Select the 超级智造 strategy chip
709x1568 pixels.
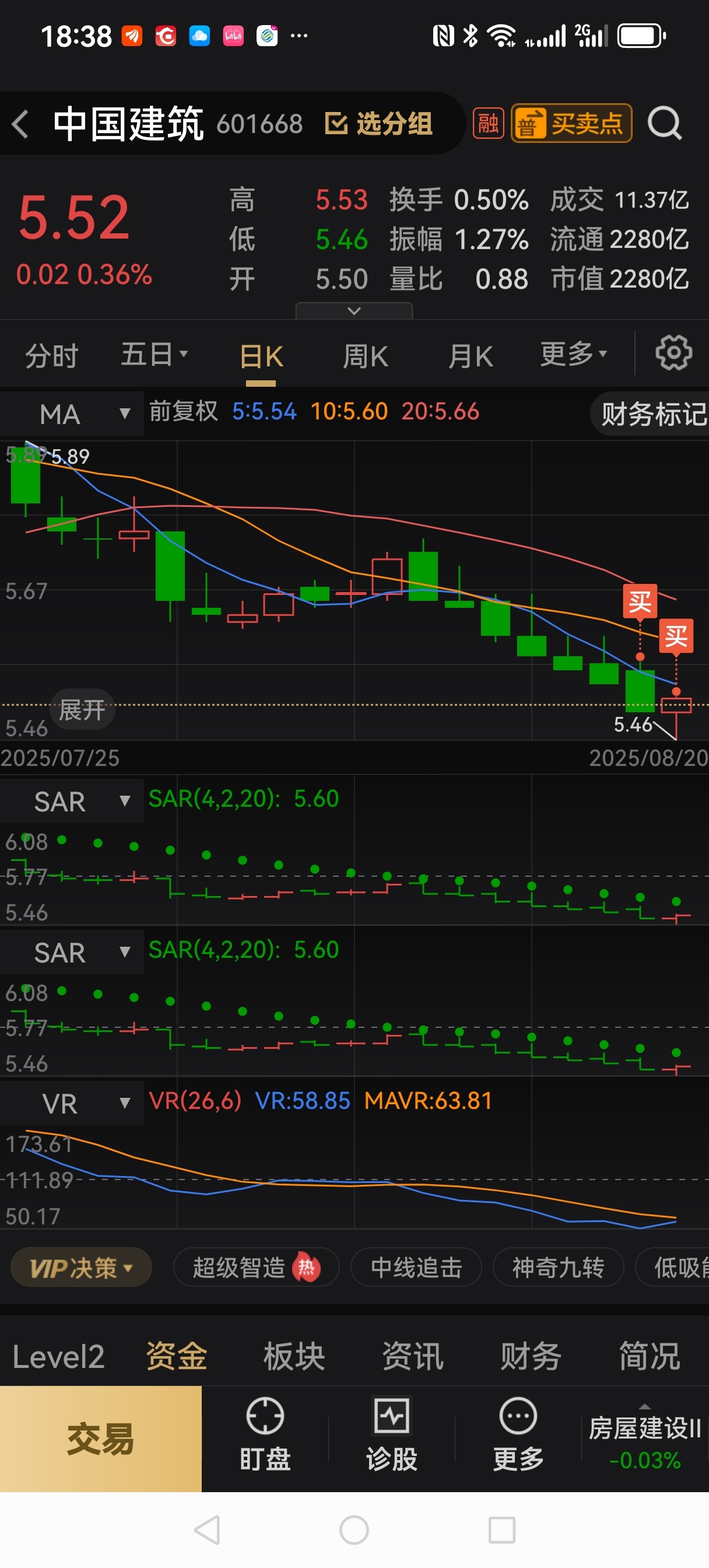pyautogui.click(x=256, y=1268)
